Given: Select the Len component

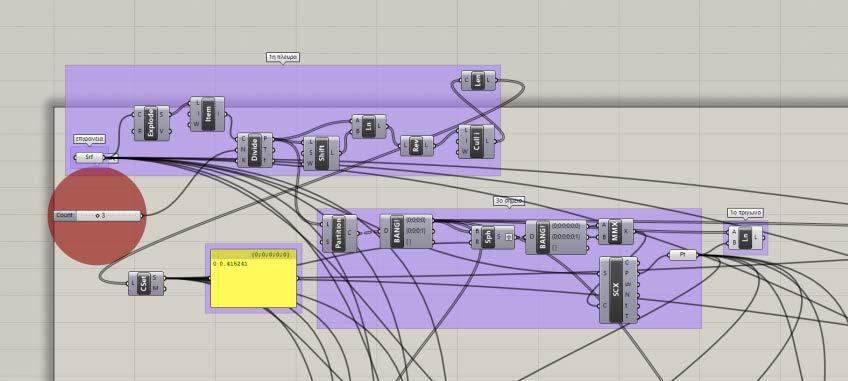Looking at the screenshot, I should coord(478,81).
